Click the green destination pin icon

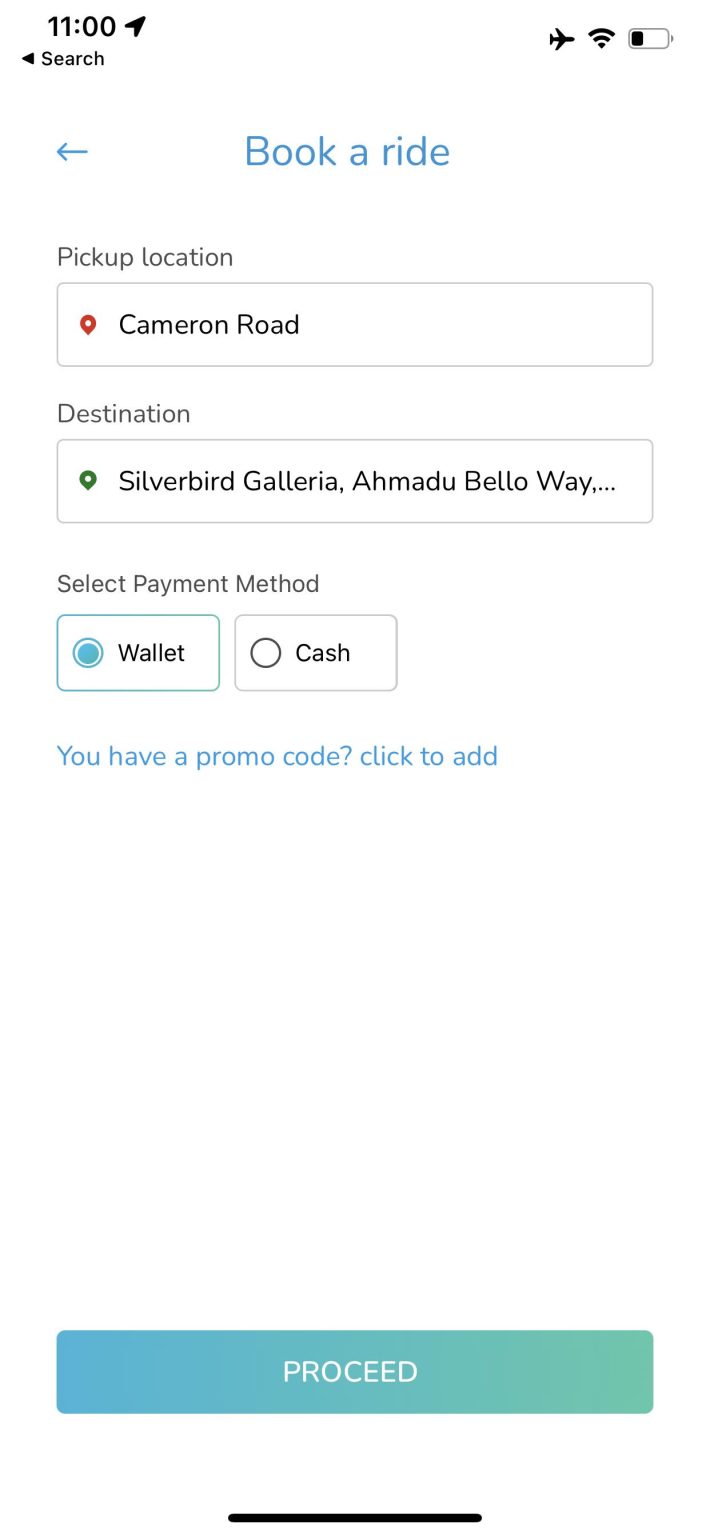[89, 481]
